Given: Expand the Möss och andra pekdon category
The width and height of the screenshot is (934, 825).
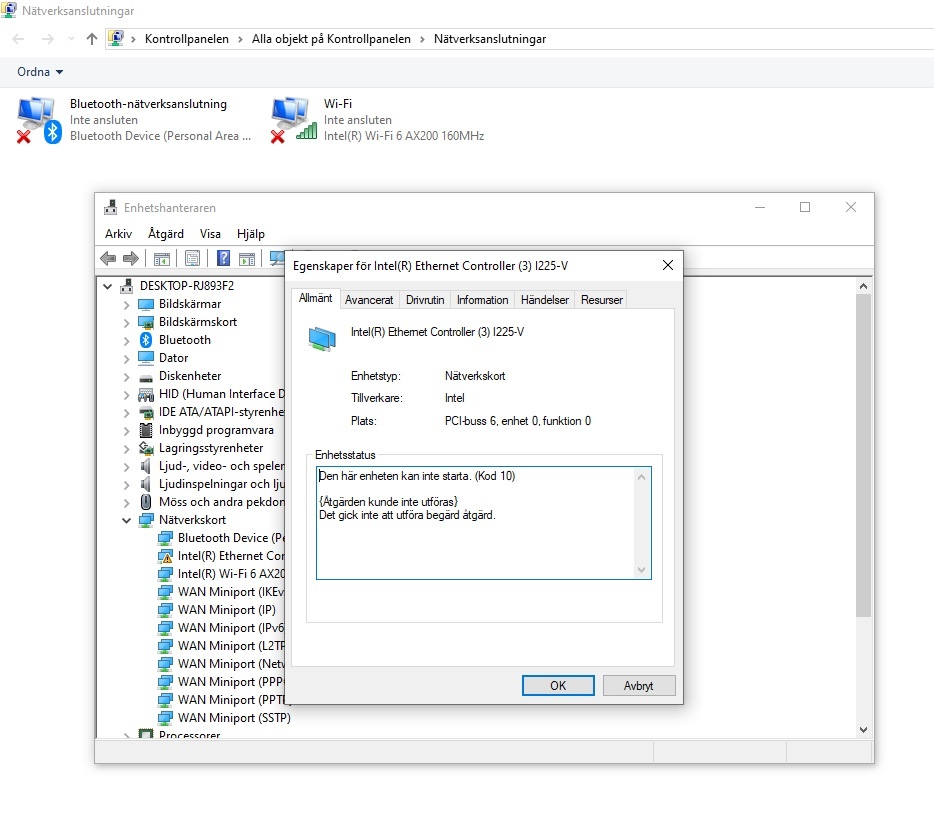Looking at the screenshot, I should pyautogui.click(x=126, y=503).
